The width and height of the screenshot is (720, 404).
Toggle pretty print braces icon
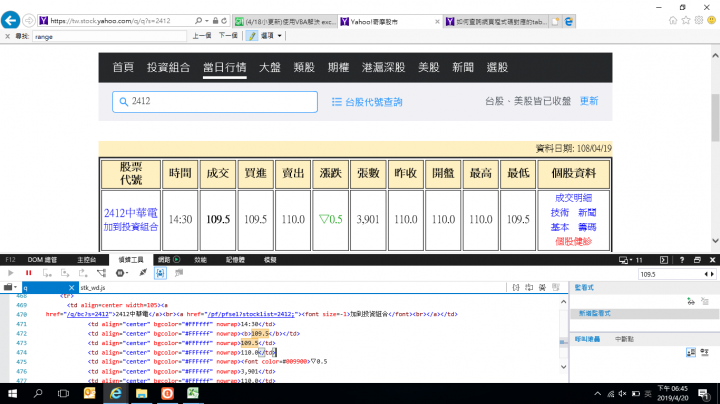pyautogui.click(x=516, y=287)
